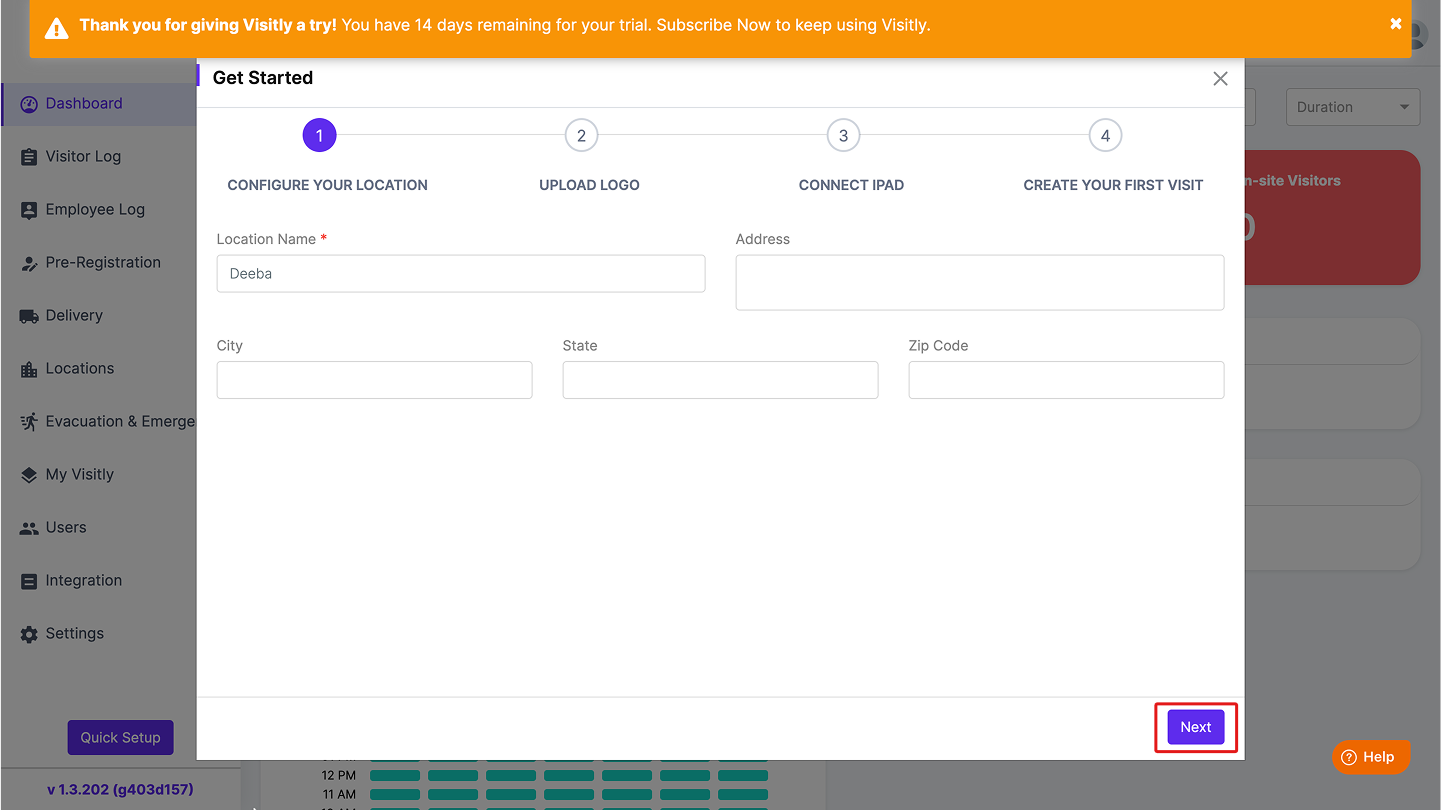Click the Zip Code input field
Image resolution: width=1441 pixels, height=811 pixels.
[1066, 380]
